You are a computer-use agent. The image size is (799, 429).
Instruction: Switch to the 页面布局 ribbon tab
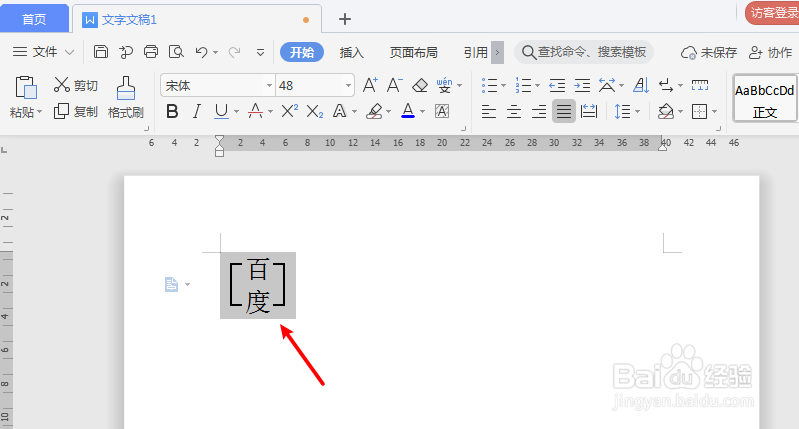coord(413,52)
